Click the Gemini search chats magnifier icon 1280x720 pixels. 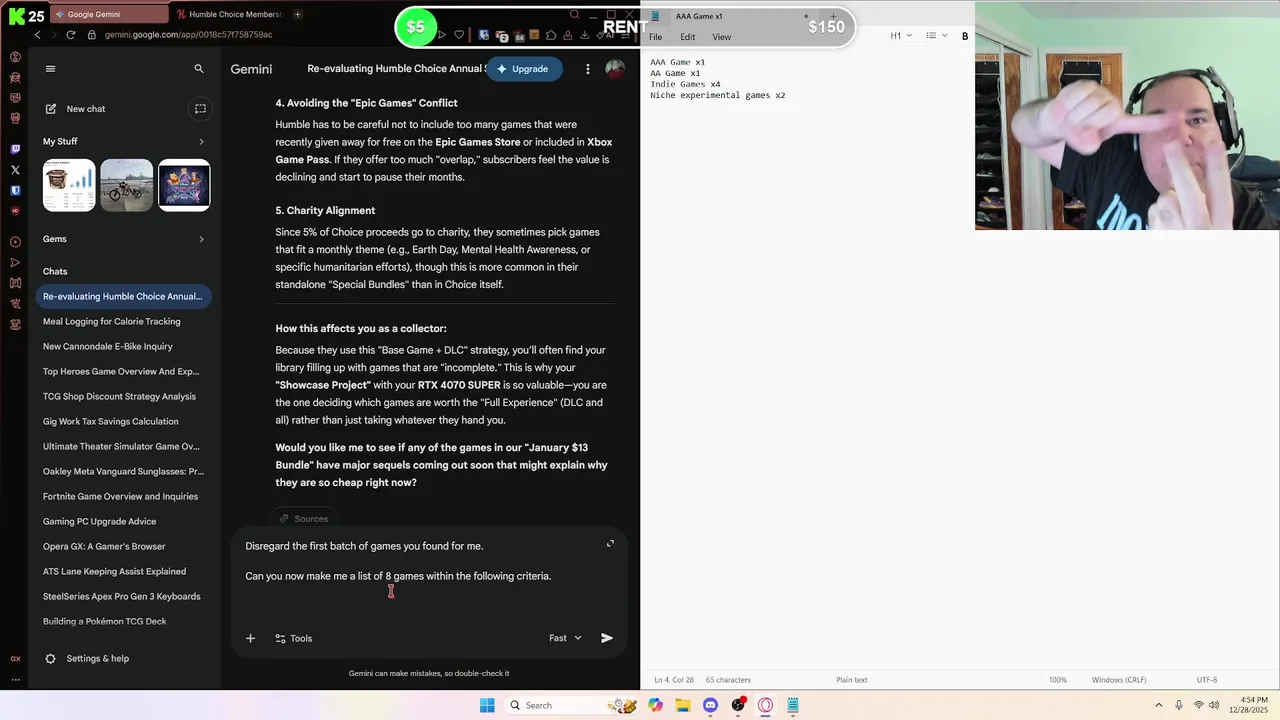(199, 69)
